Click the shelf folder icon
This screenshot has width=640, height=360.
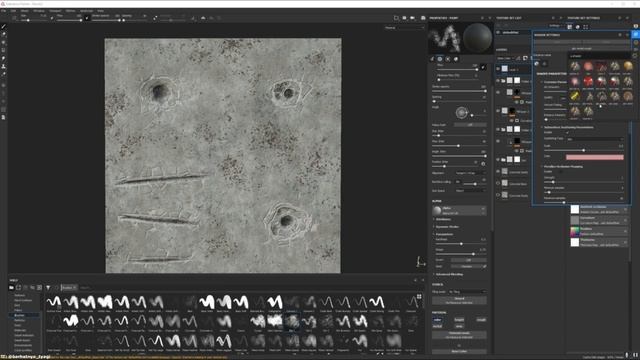(x=11, y=288)
